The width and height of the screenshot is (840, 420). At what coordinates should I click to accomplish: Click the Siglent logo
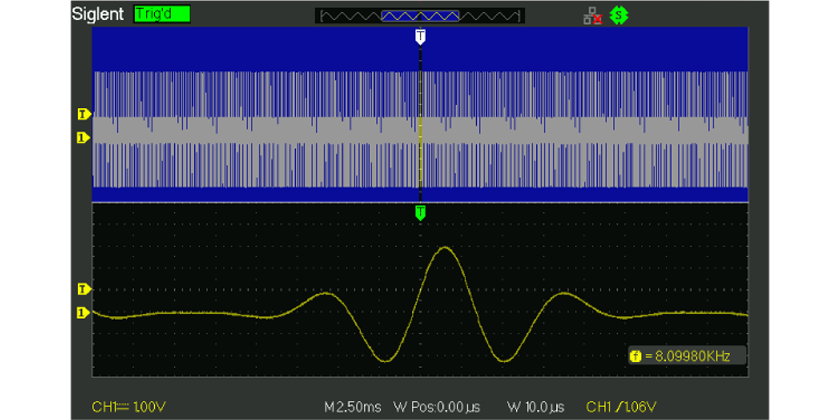tap(98, 16)
